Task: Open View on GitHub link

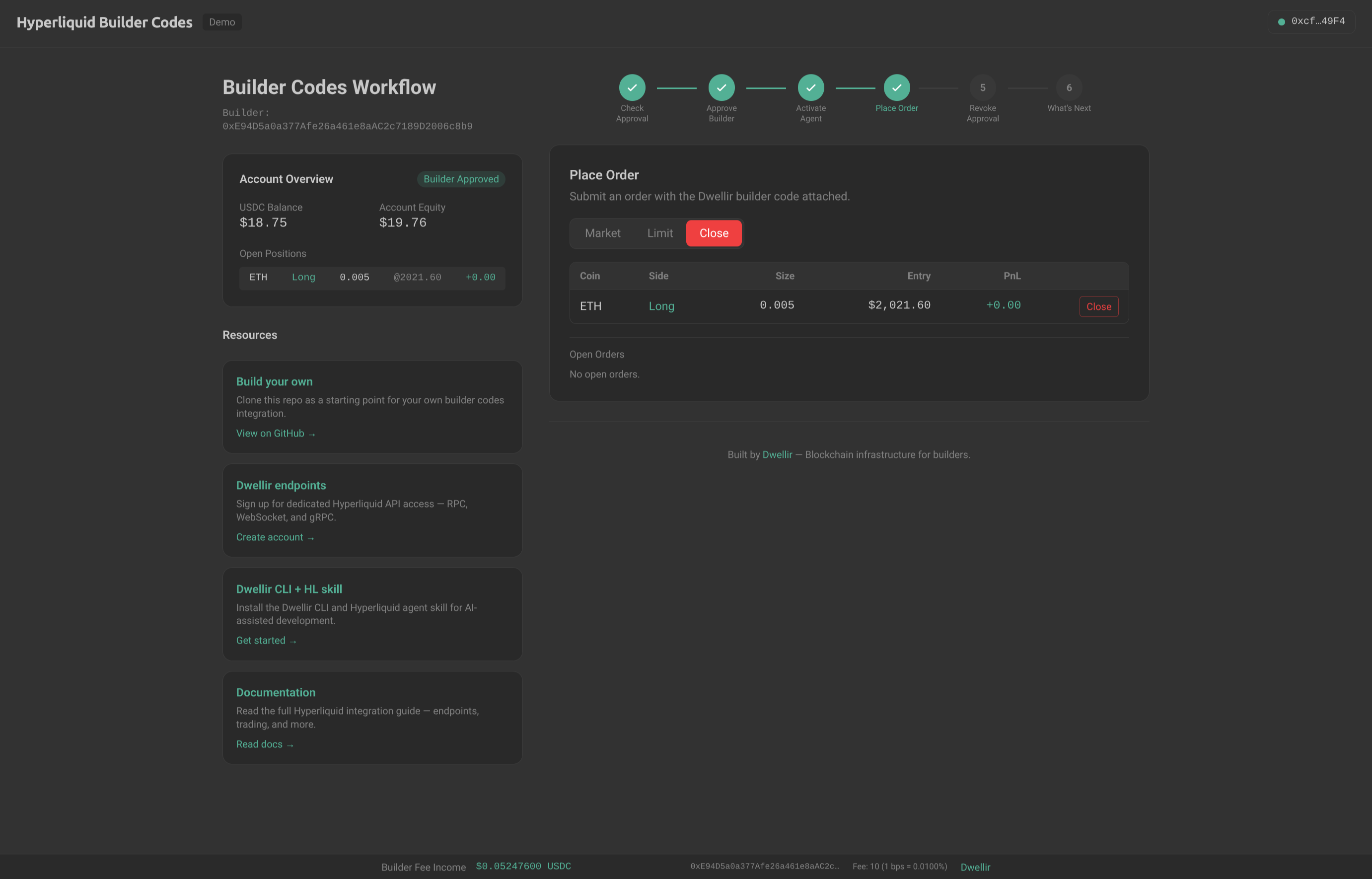Action: [x=275, y=433]
